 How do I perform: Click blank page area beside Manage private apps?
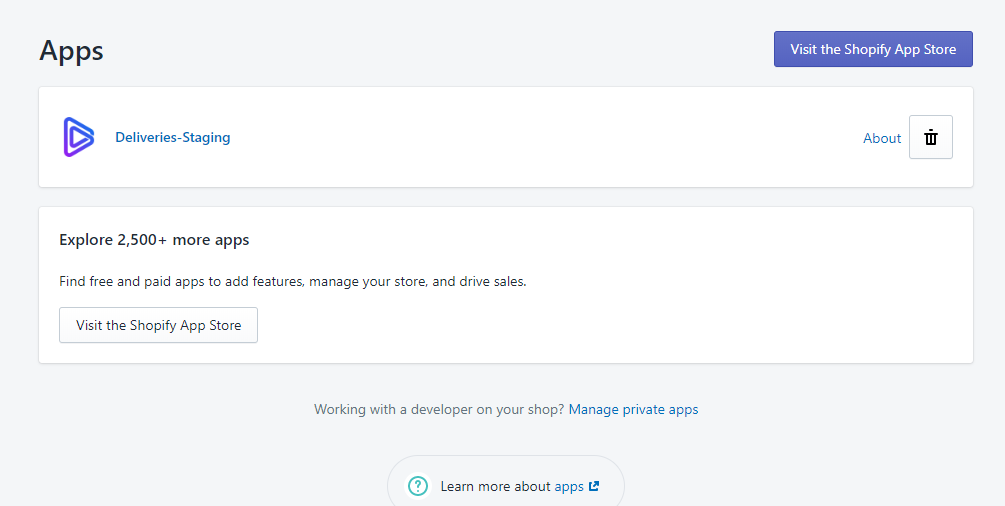[833, 409]
